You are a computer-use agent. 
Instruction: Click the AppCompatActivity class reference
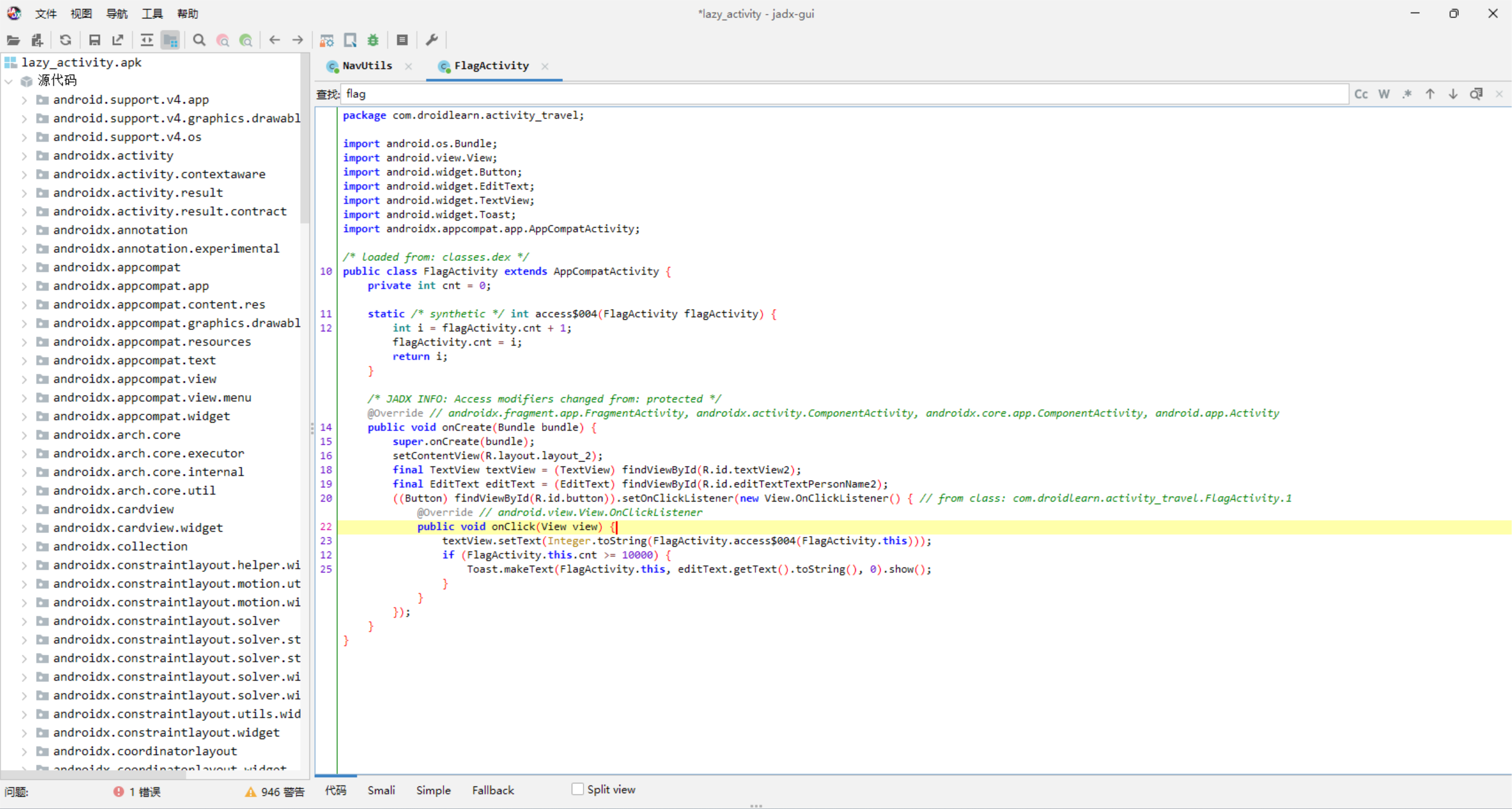(x=605, y=271)
